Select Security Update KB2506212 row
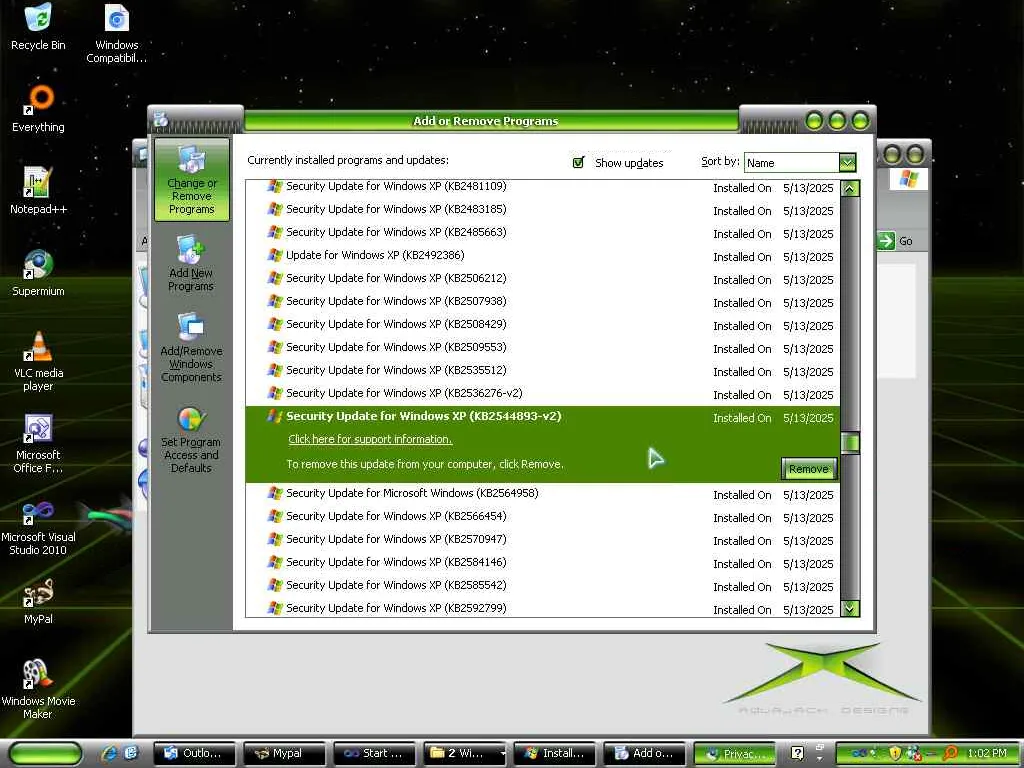This screenshot has height=768, width=1024. point(543,278)
